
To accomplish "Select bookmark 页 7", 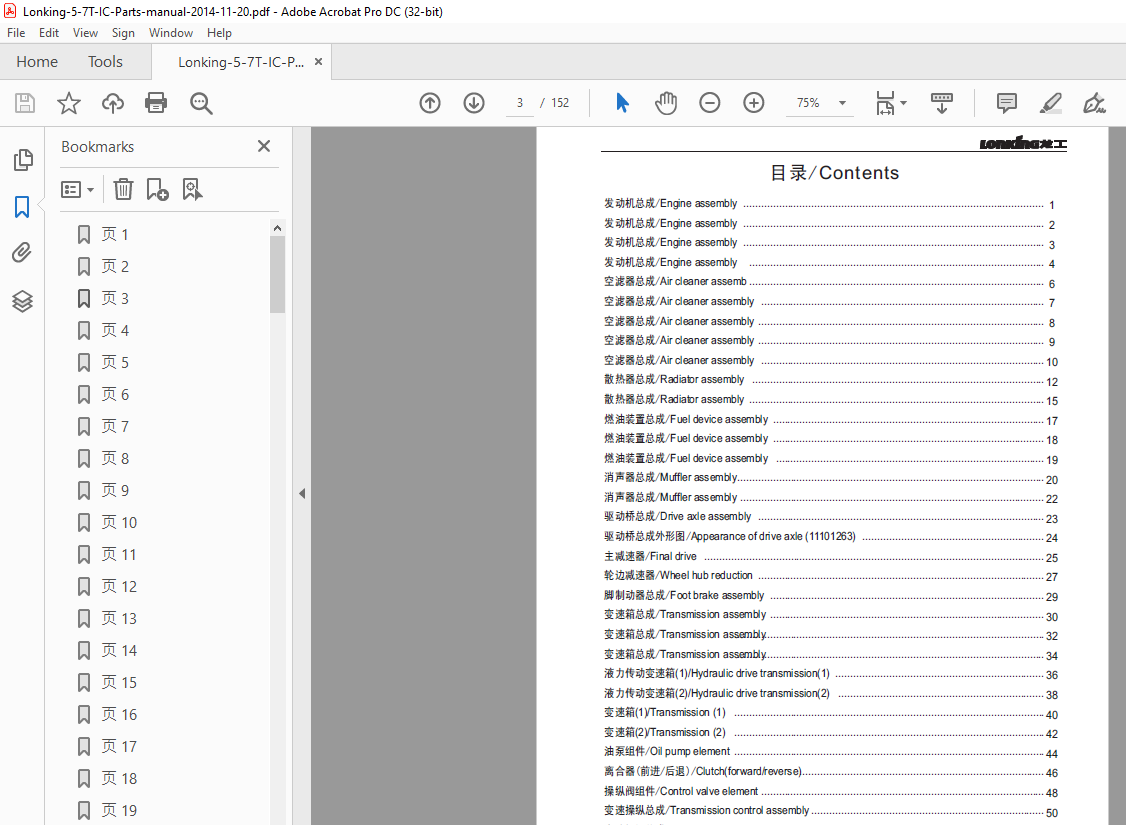I will [115, 427].
